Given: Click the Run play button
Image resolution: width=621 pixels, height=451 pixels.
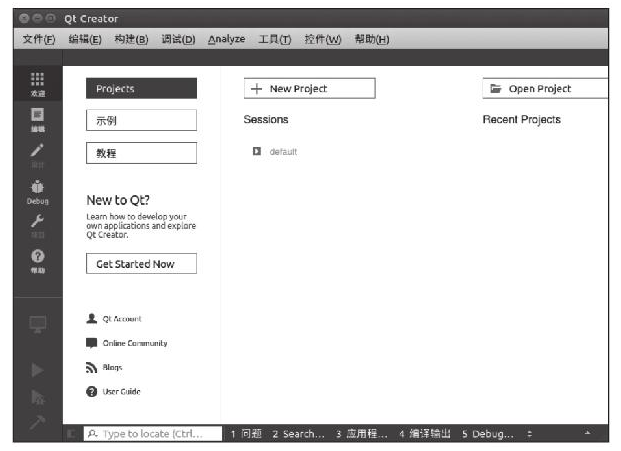Looking at the screenshot, I should point(38,370).
